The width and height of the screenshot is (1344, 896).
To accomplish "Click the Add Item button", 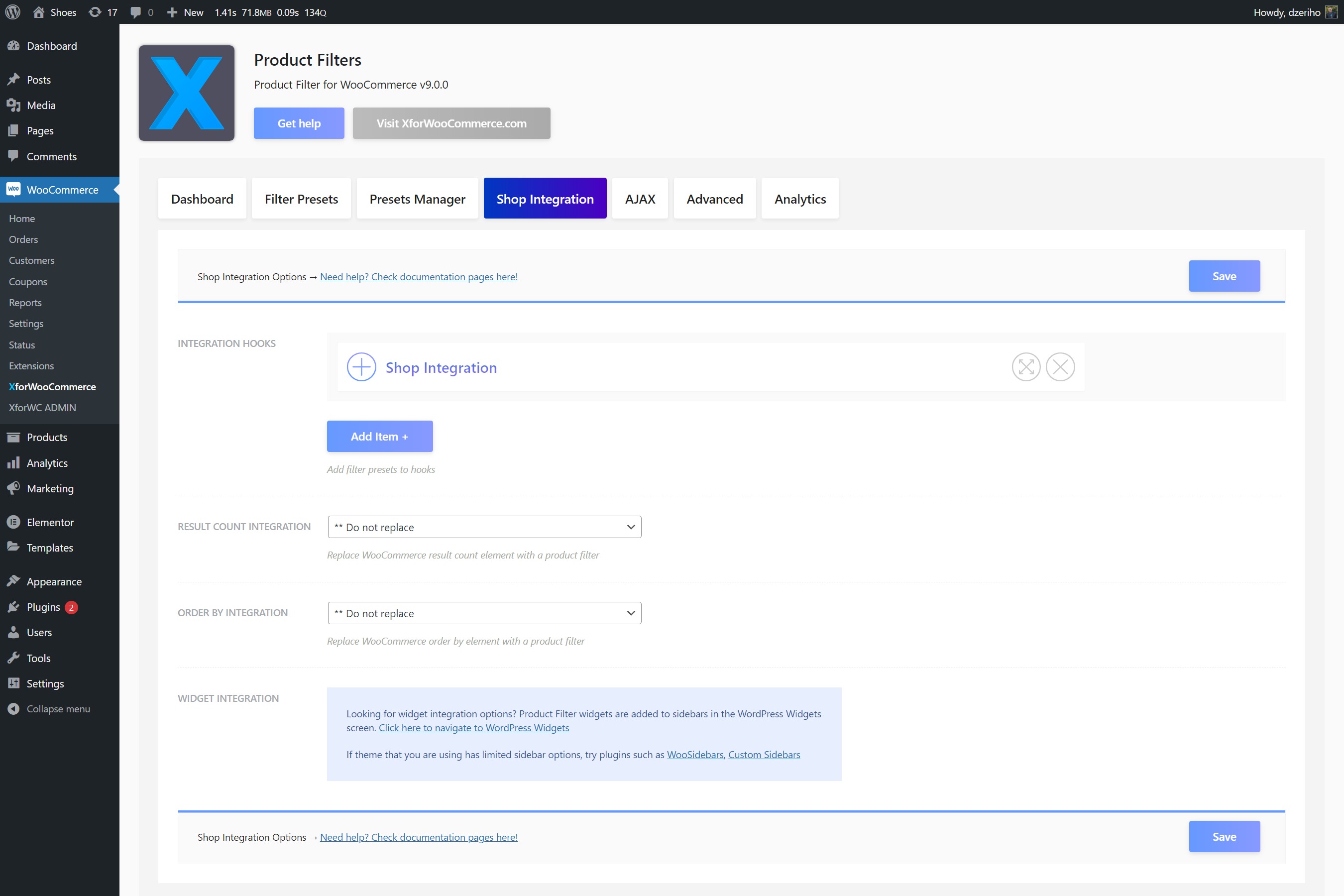I will (x=379, y=436).
